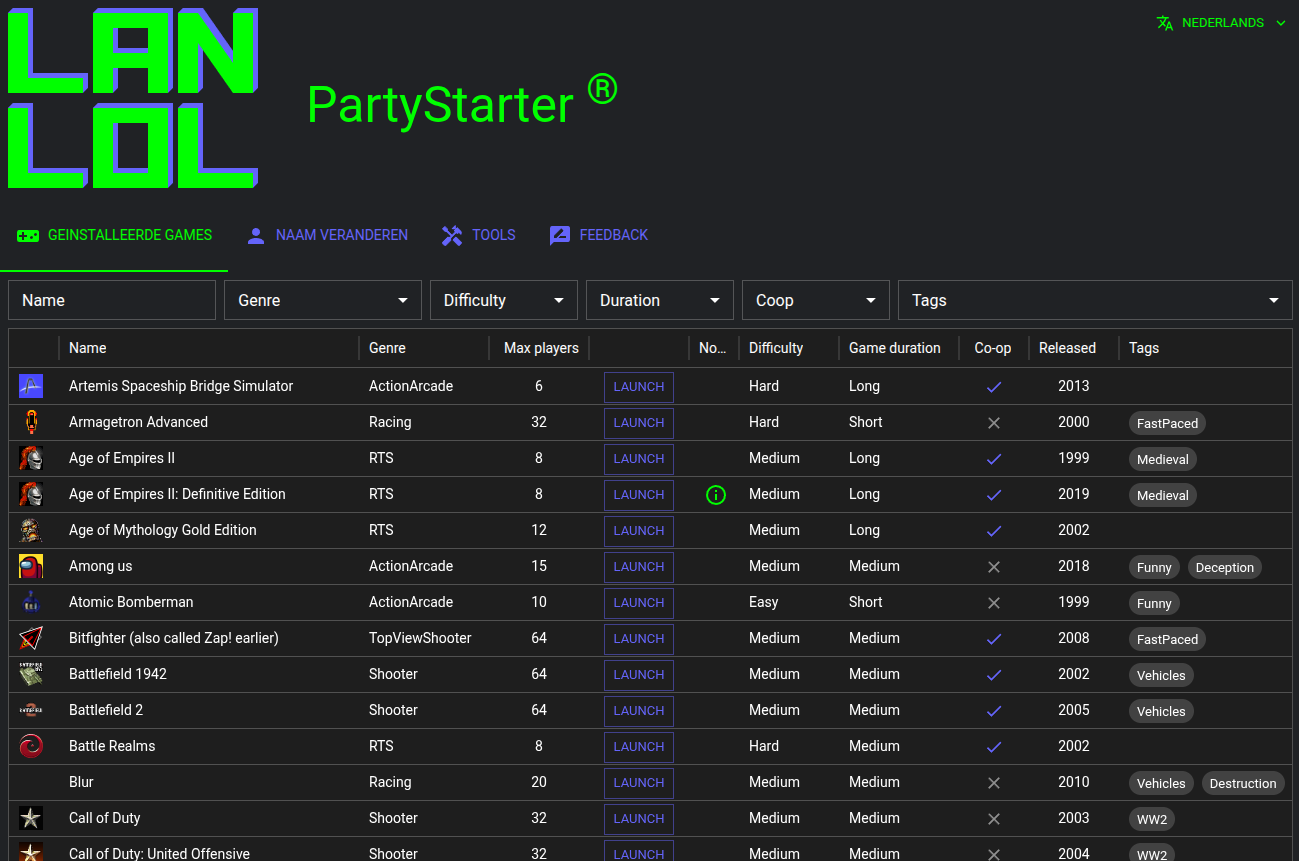Switch to the Naam Veranderen tab
Viewport: 1299px width, 861px height.
coord(327,235)
